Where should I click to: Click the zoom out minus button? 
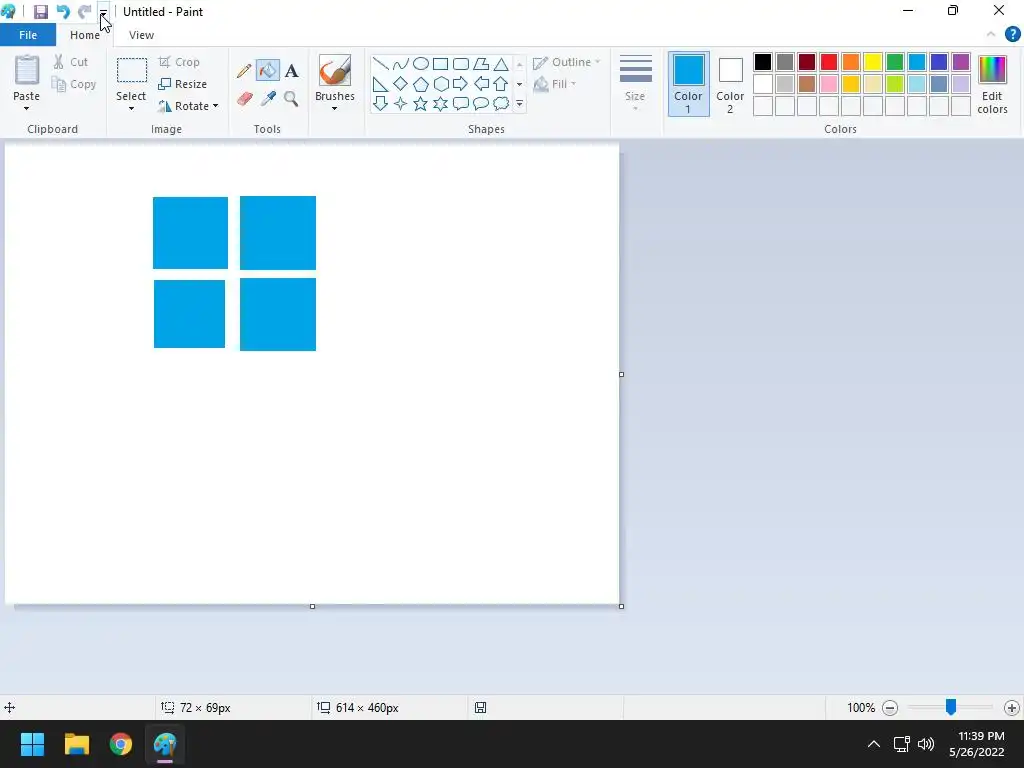point(889,707)
